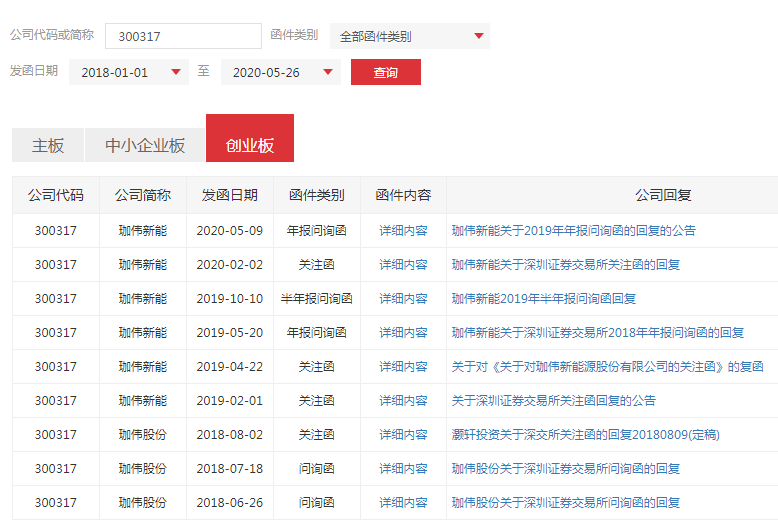
Task: Open 详细内容 for the 2020-05-09 letter
Action: pos(403,231)
